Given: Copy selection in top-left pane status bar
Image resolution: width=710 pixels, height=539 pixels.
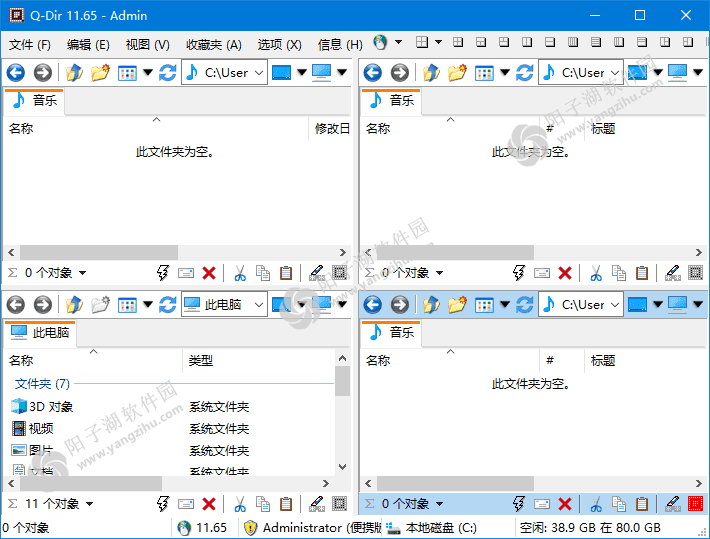Looking at the screenshot, I should (263, 273).
